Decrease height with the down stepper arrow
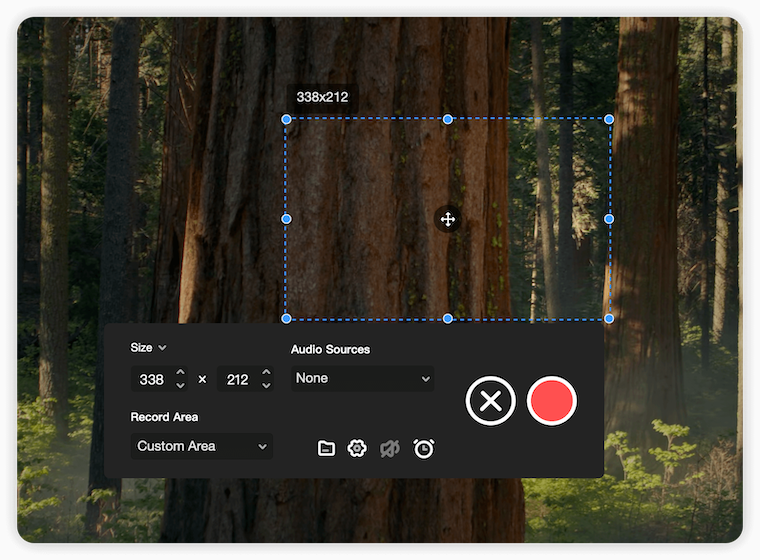 coord(266,386)
